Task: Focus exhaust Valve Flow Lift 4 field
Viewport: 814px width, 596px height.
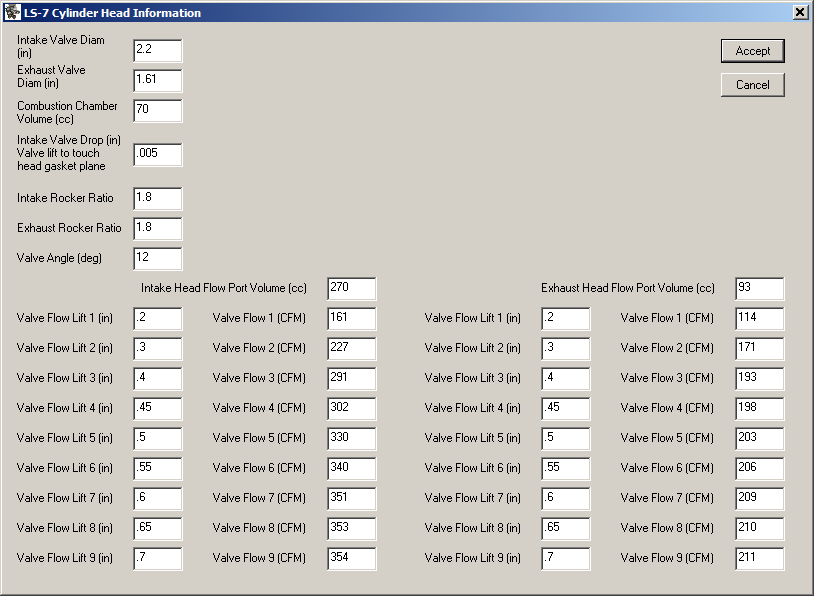Action: tap(566, 409)
